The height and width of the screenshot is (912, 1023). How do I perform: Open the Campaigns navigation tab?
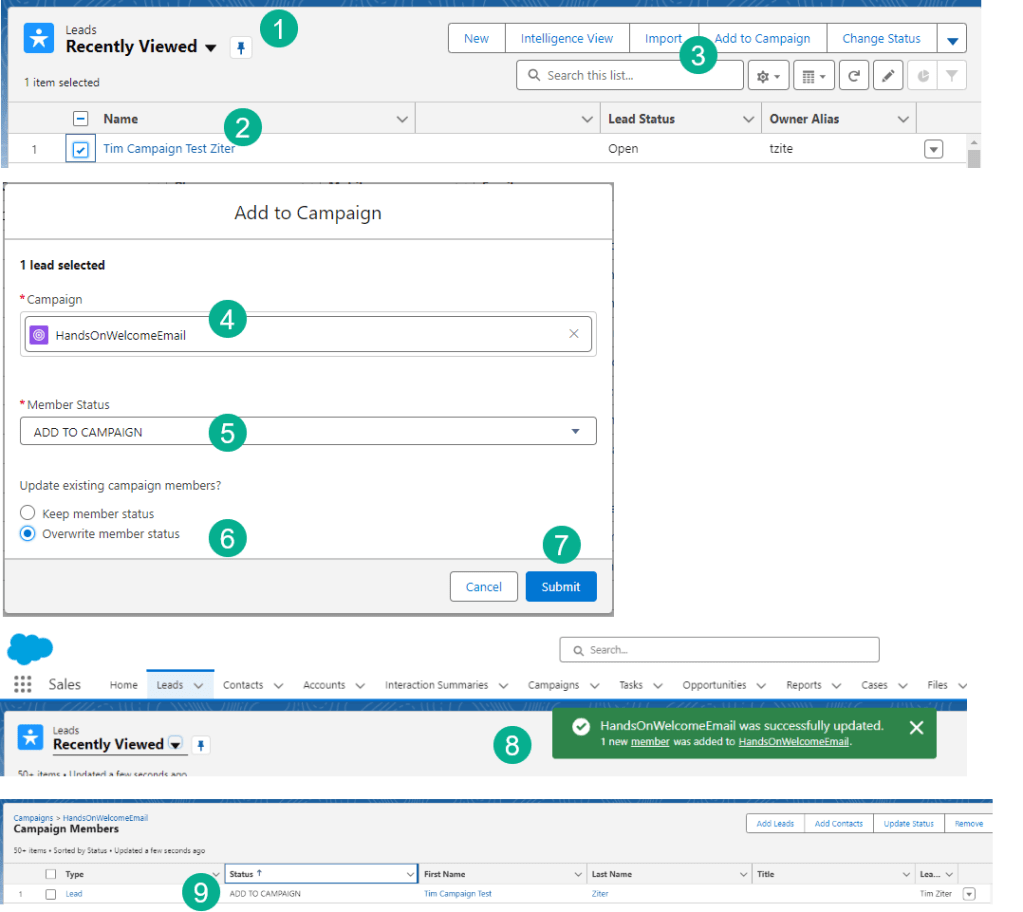(x=553, y=685)
